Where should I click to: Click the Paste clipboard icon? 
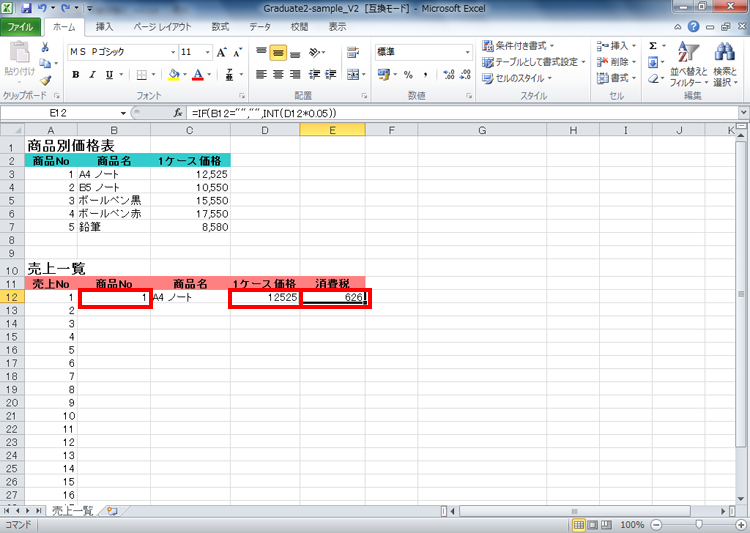(19, 52)
